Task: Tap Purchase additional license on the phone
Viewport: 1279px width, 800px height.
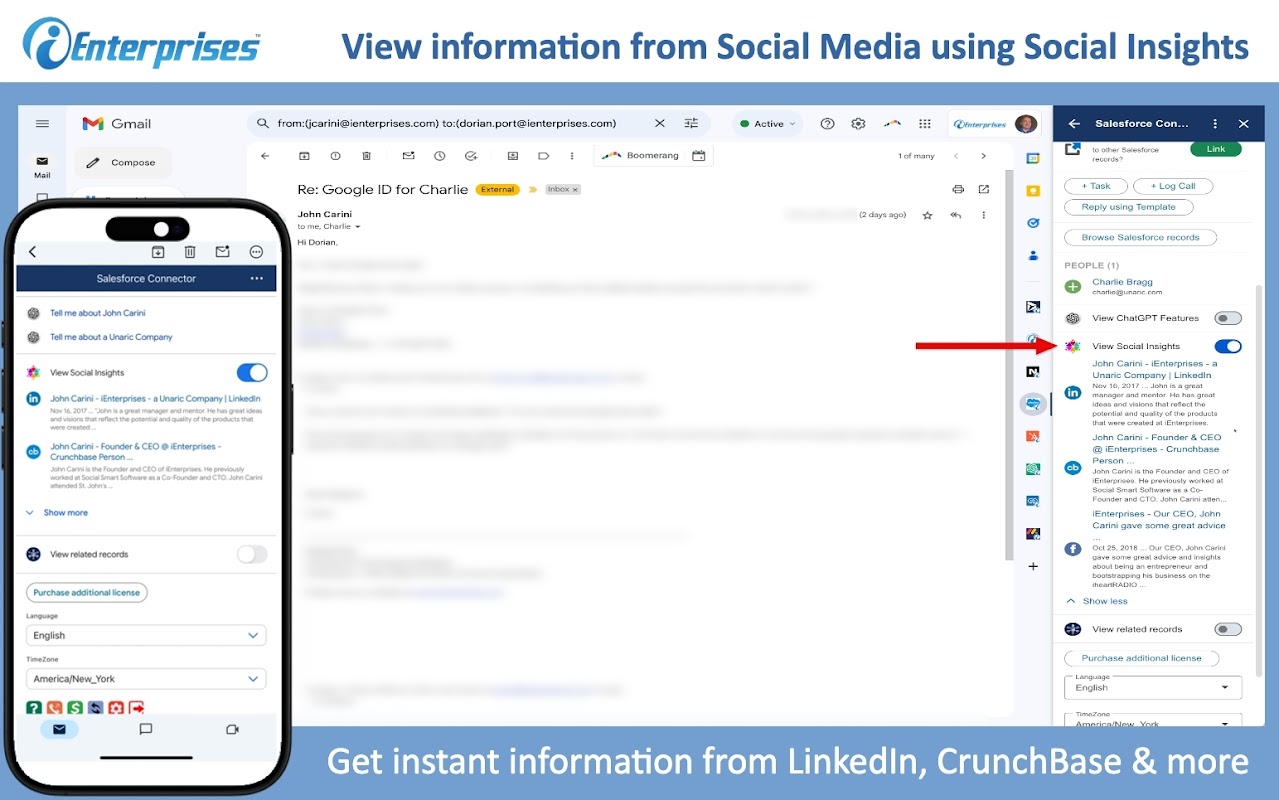Action: [x=87, y=593]
